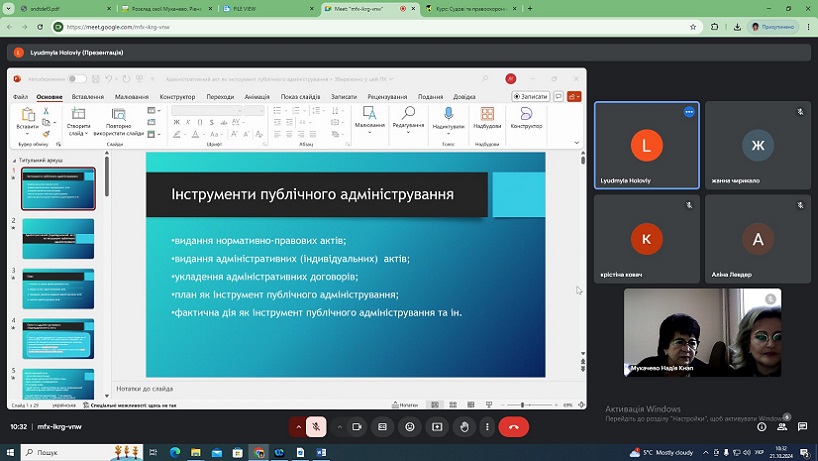Open the Анімація ribbon tab
818x461 pixels.
pyautogui.click(x=257, y=96)
